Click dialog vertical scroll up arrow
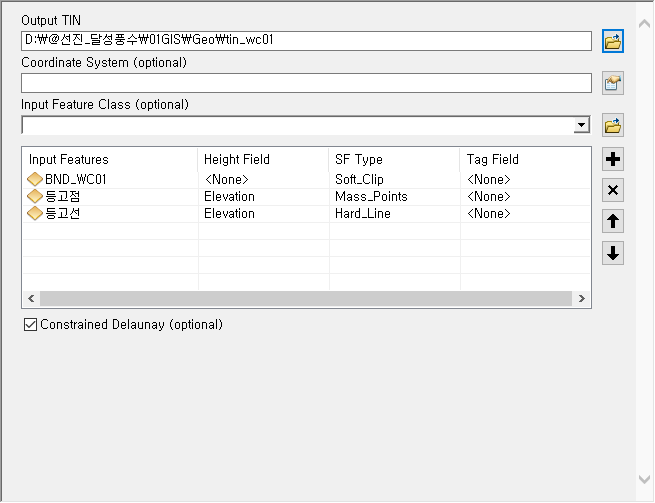This screenshot has width=655, height=503. (645, 24)
